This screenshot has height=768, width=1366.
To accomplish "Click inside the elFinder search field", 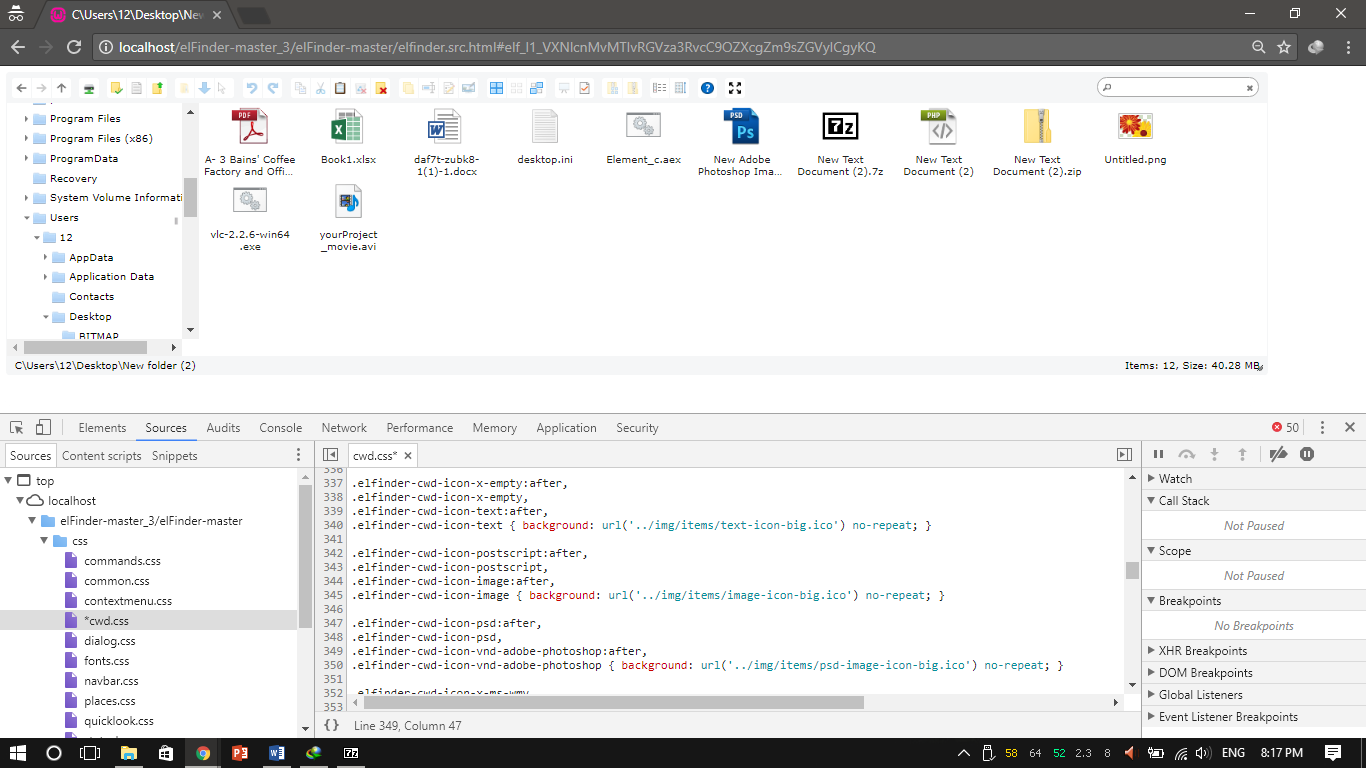I will pos(1175,87).
